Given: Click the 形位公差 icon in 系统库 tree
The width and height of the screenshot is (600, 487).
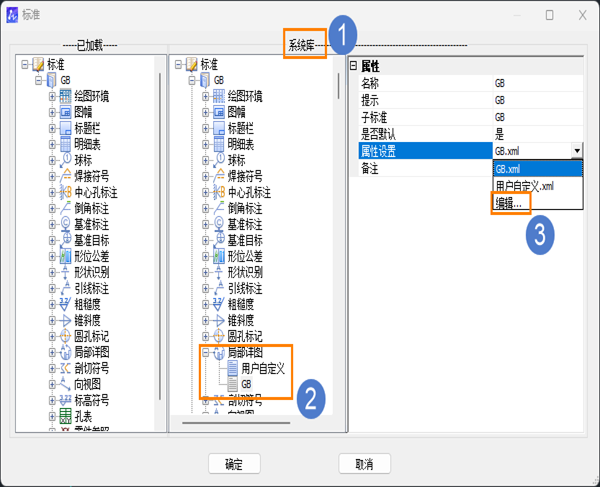Looking at the screenshot, I should point(219,256).
